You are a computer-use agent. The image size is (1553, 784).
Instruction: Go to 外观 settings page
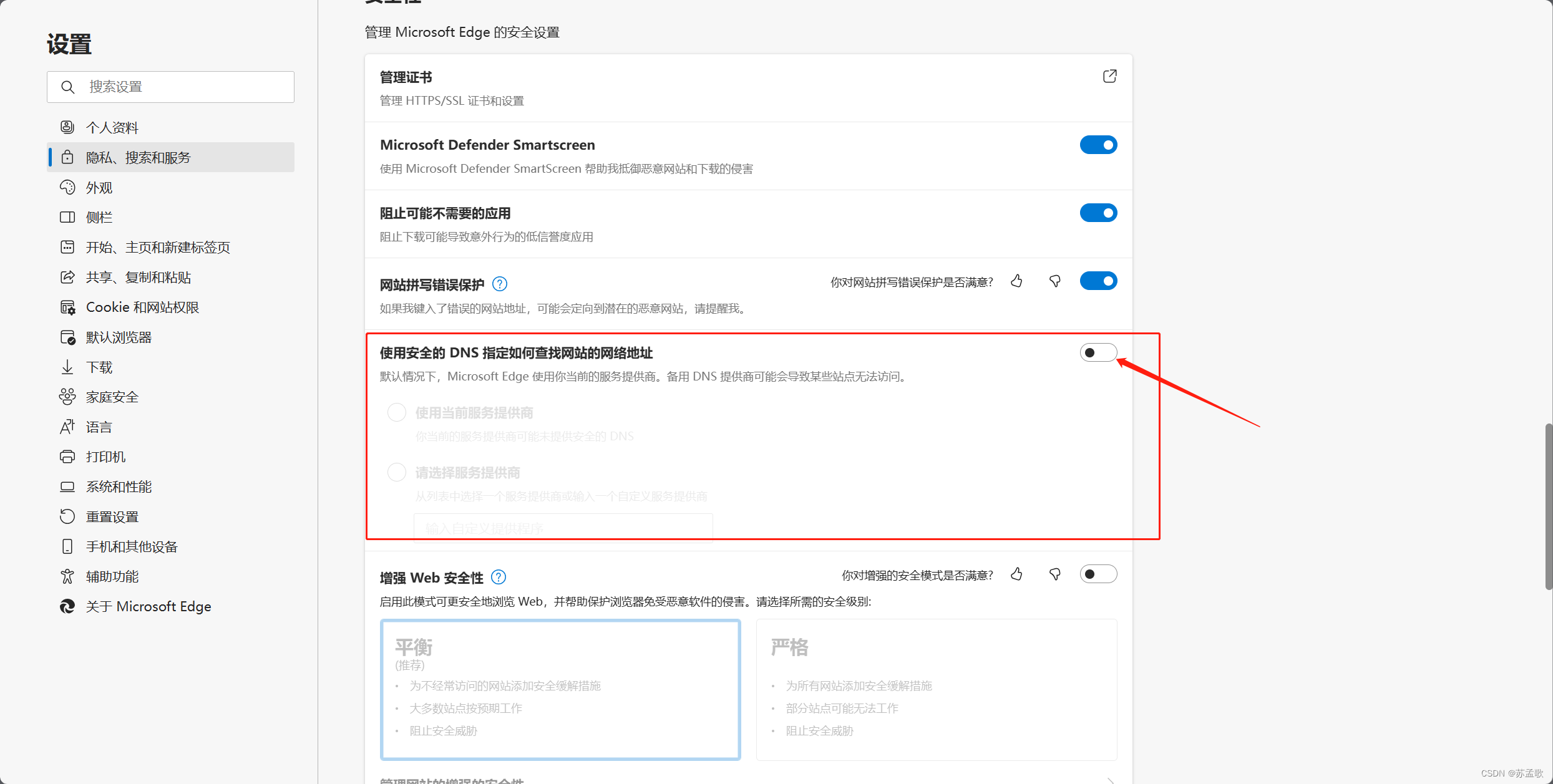click(x=99, y=188)
